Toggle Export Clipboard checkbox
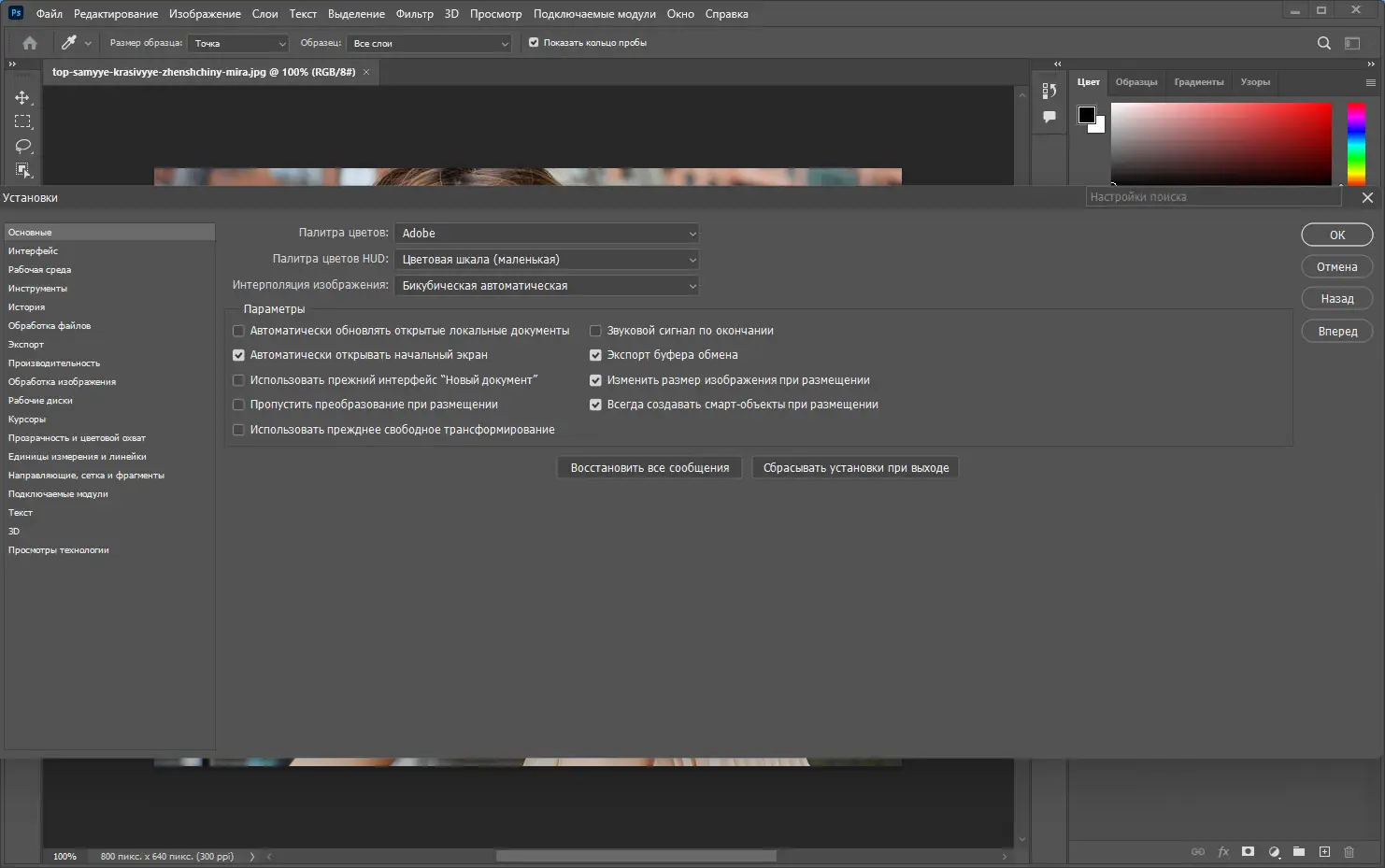The image size is (1385, 868). (595, 355)
